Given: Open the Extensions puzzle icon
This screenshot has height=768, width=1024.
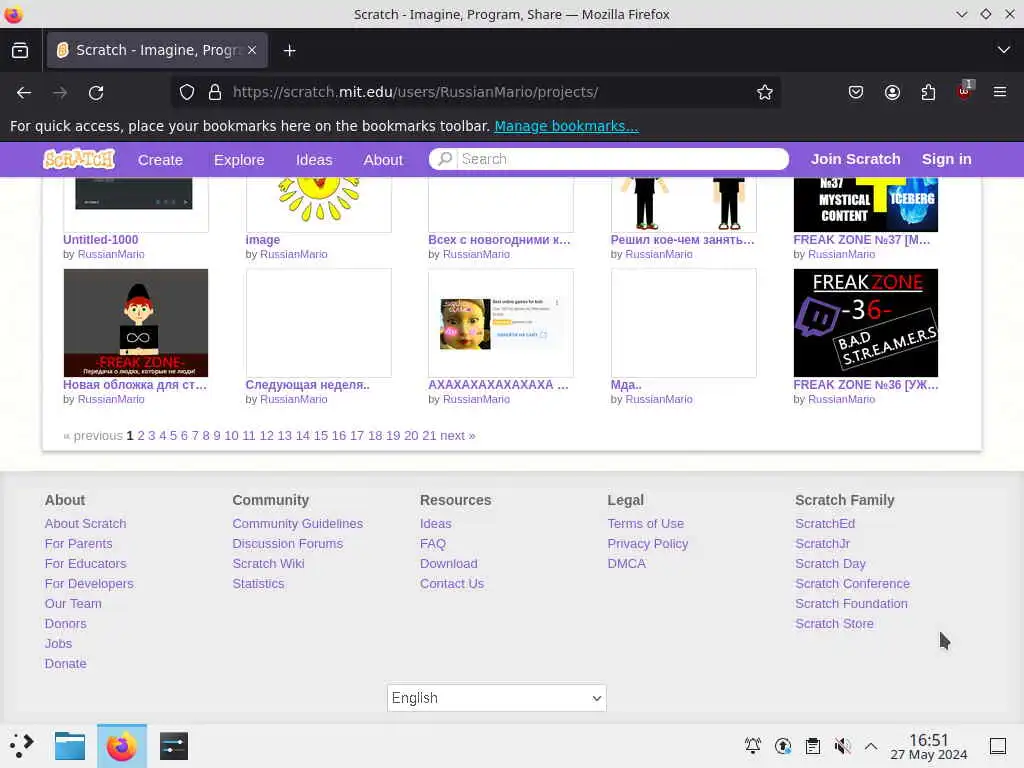Looking at the screenshot, I should pyautogui.click(x=928, y=93).
